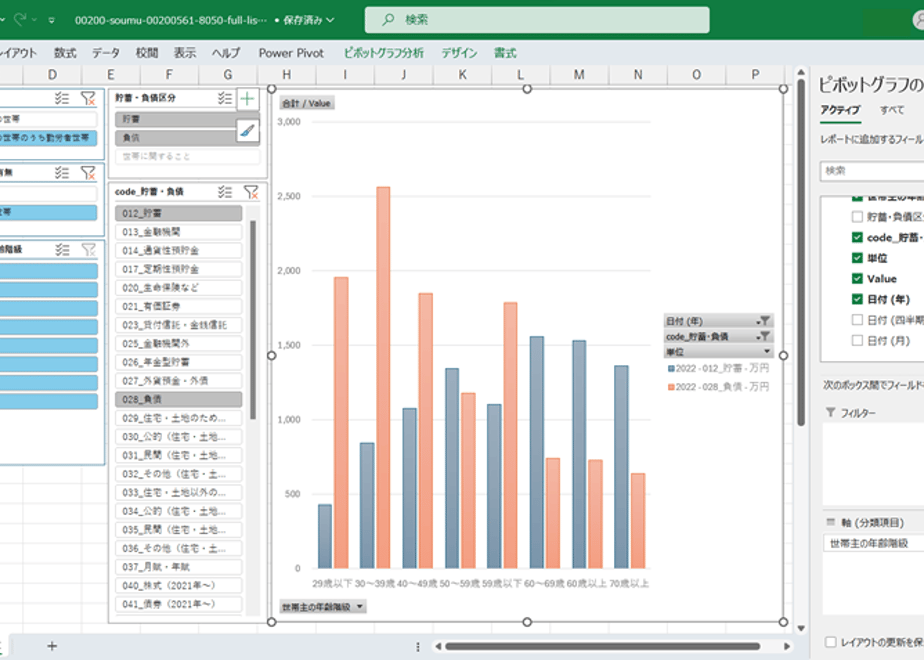This screenshot has width=924, height=660.
Task: Open the Power Pivot ribbon tab
Action: point(291,53)
